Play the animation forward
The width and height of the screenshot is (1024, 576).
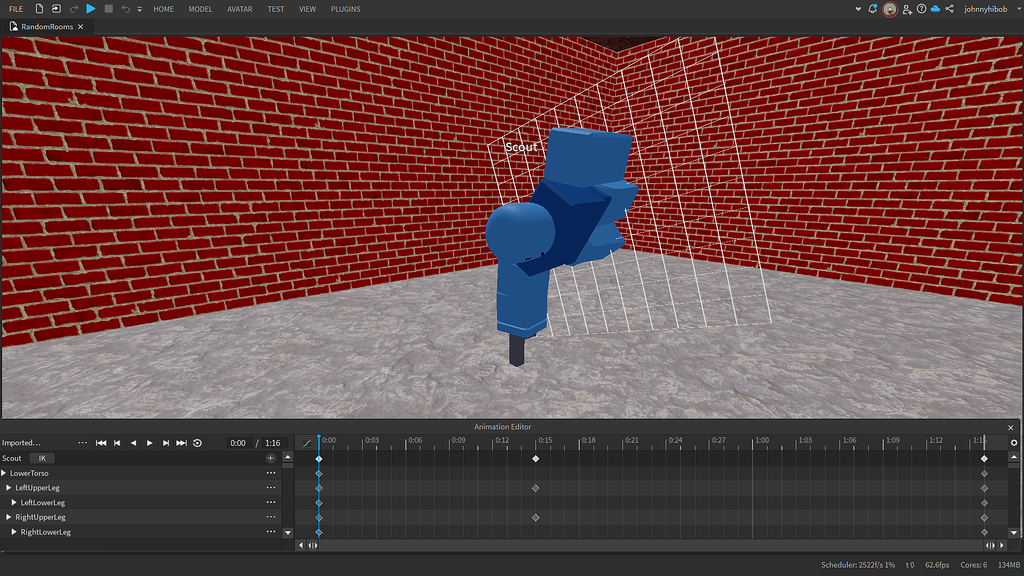pos(150,443)
